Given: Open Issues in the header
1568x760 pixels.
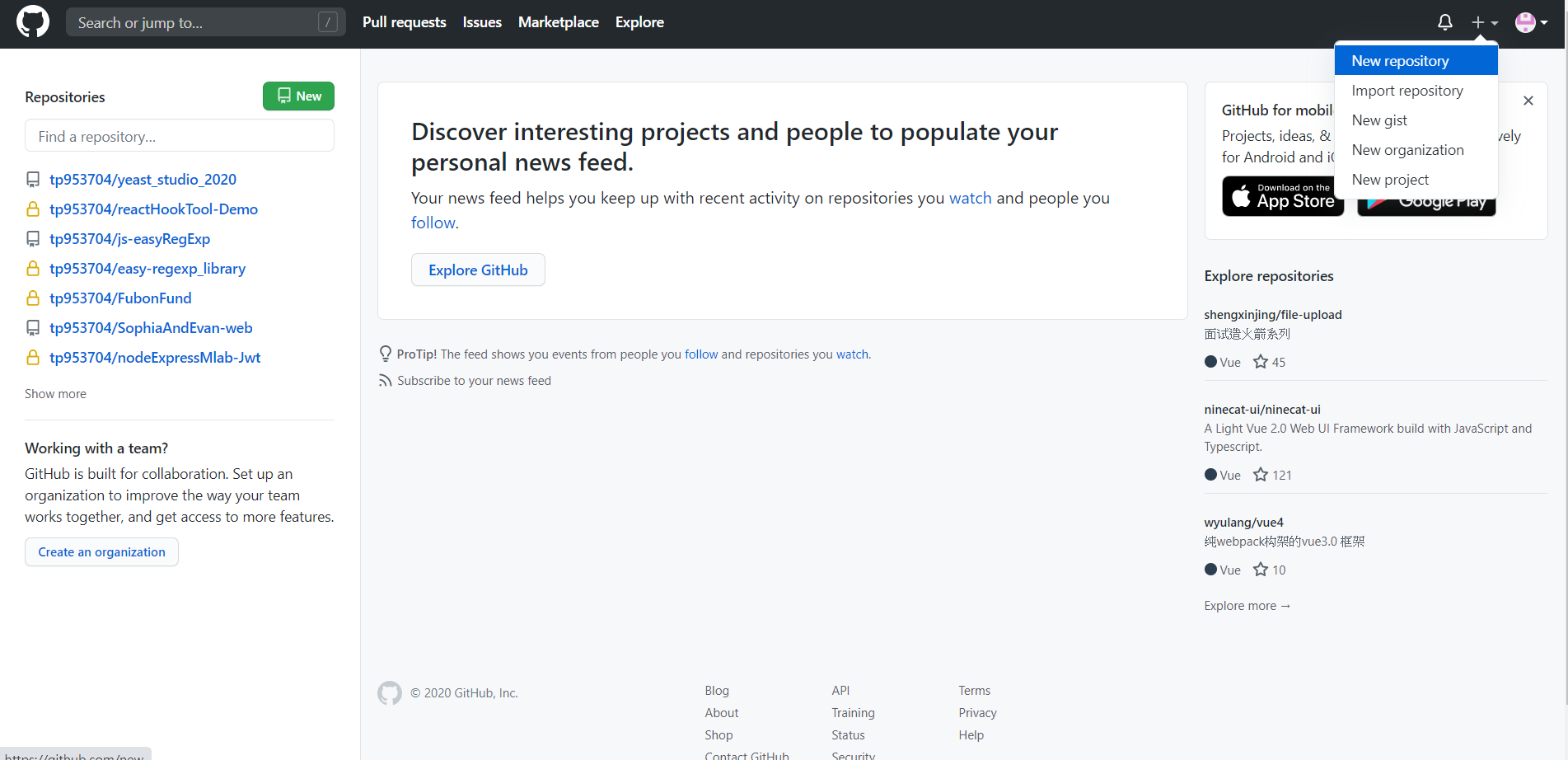Looking at the screenshot, I should click(x=482, y=22).
